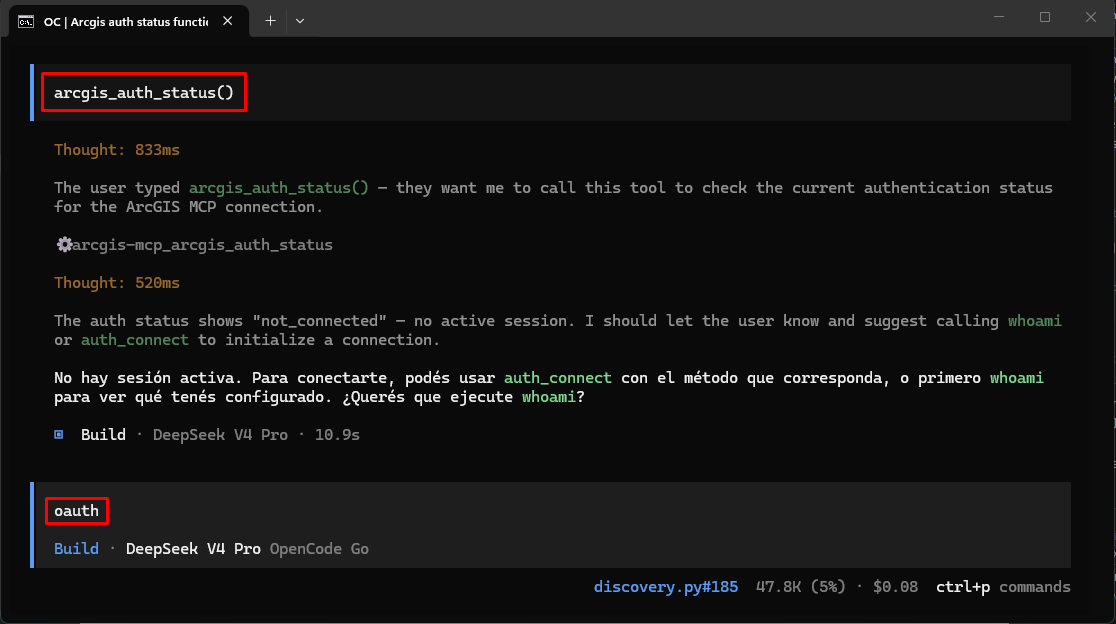Click the gear icon beside arcgis-mcp_arcgis_auth_status
This screenshot has height=624, width=1116.
pyautogui.click(x=64, y=245)
